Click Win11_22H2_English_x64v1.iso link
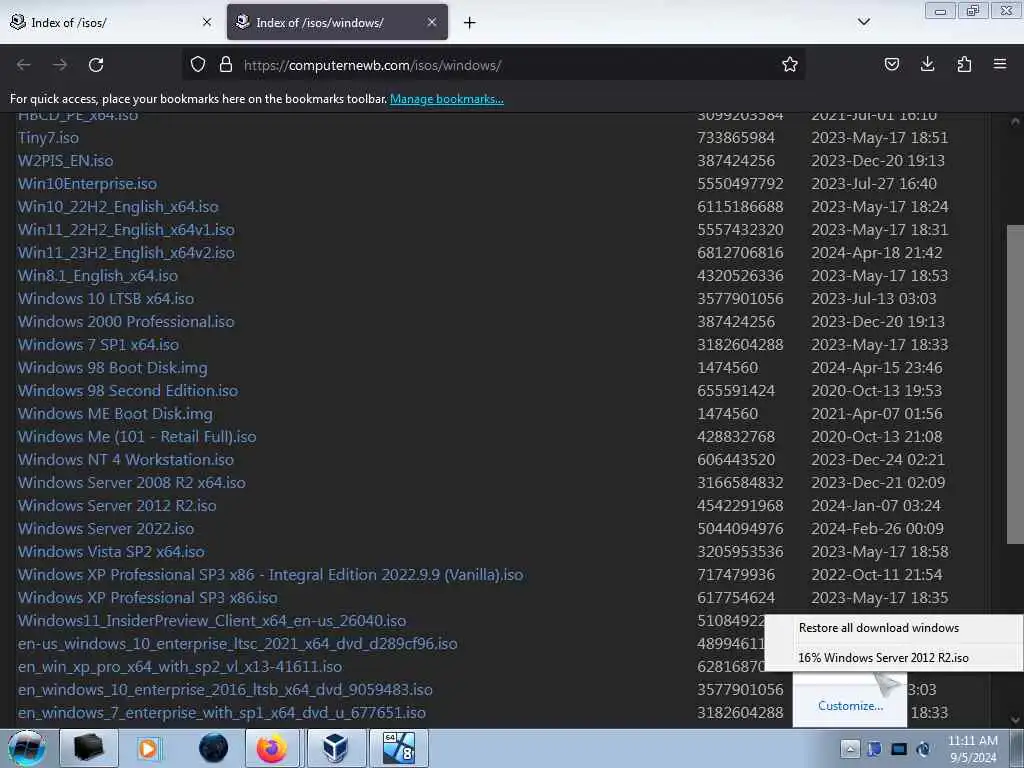The height and width of the screenshot is (768, 1024). (126, 230)
